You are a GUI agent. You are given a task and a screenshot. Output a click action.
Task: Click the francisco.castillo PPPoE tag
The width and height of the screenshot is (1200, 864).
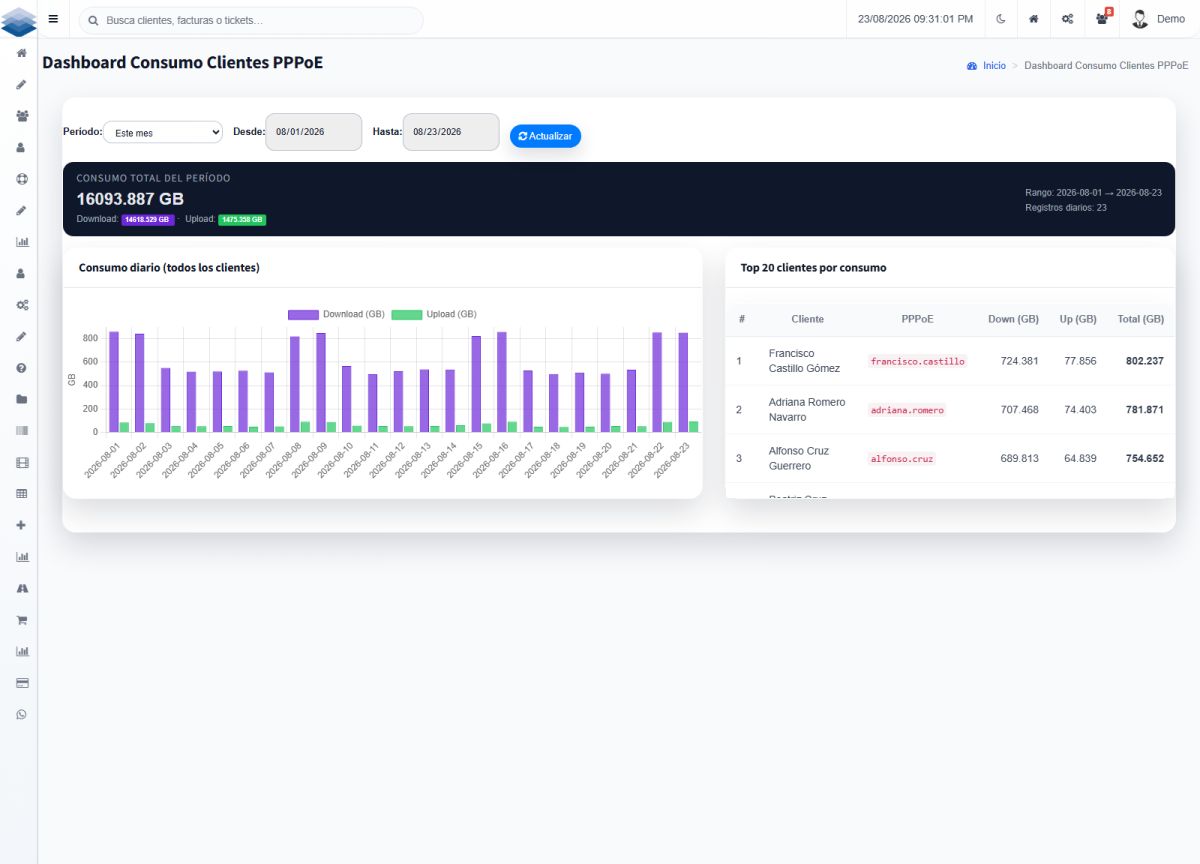(x=918, y=361)
